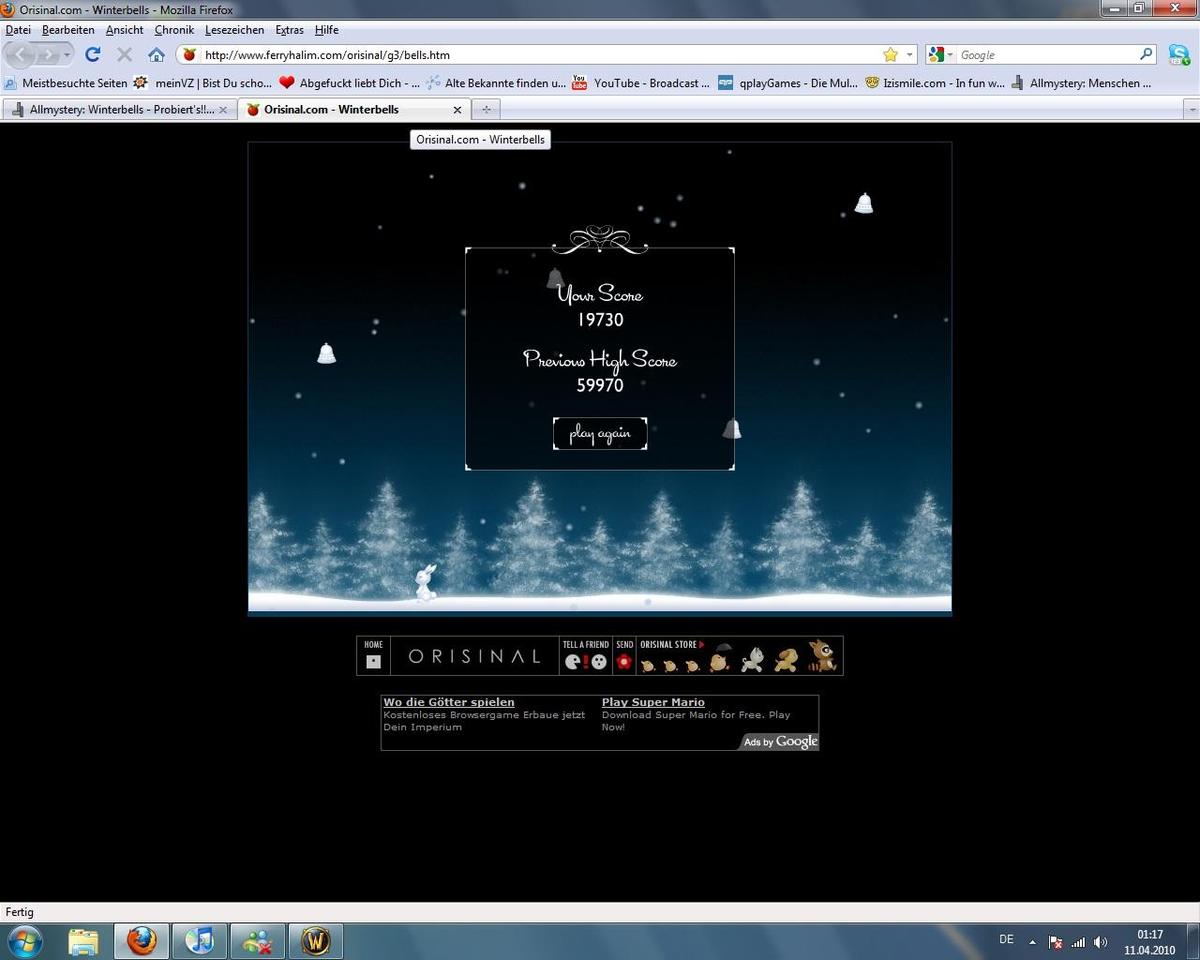Click the white bell near the top right
Image resolution: width=1200 pixels, height=960 pixels.
point(864,203)
